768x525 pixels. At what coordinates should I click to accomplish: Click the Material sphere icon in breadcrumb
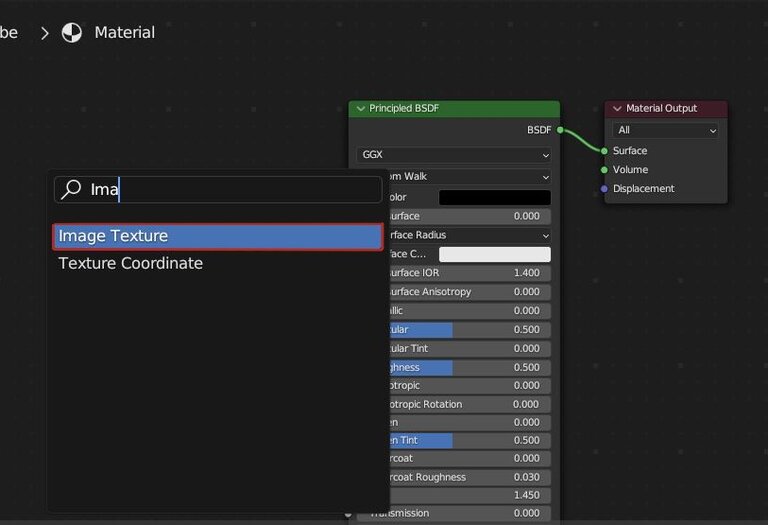[72, 33]
